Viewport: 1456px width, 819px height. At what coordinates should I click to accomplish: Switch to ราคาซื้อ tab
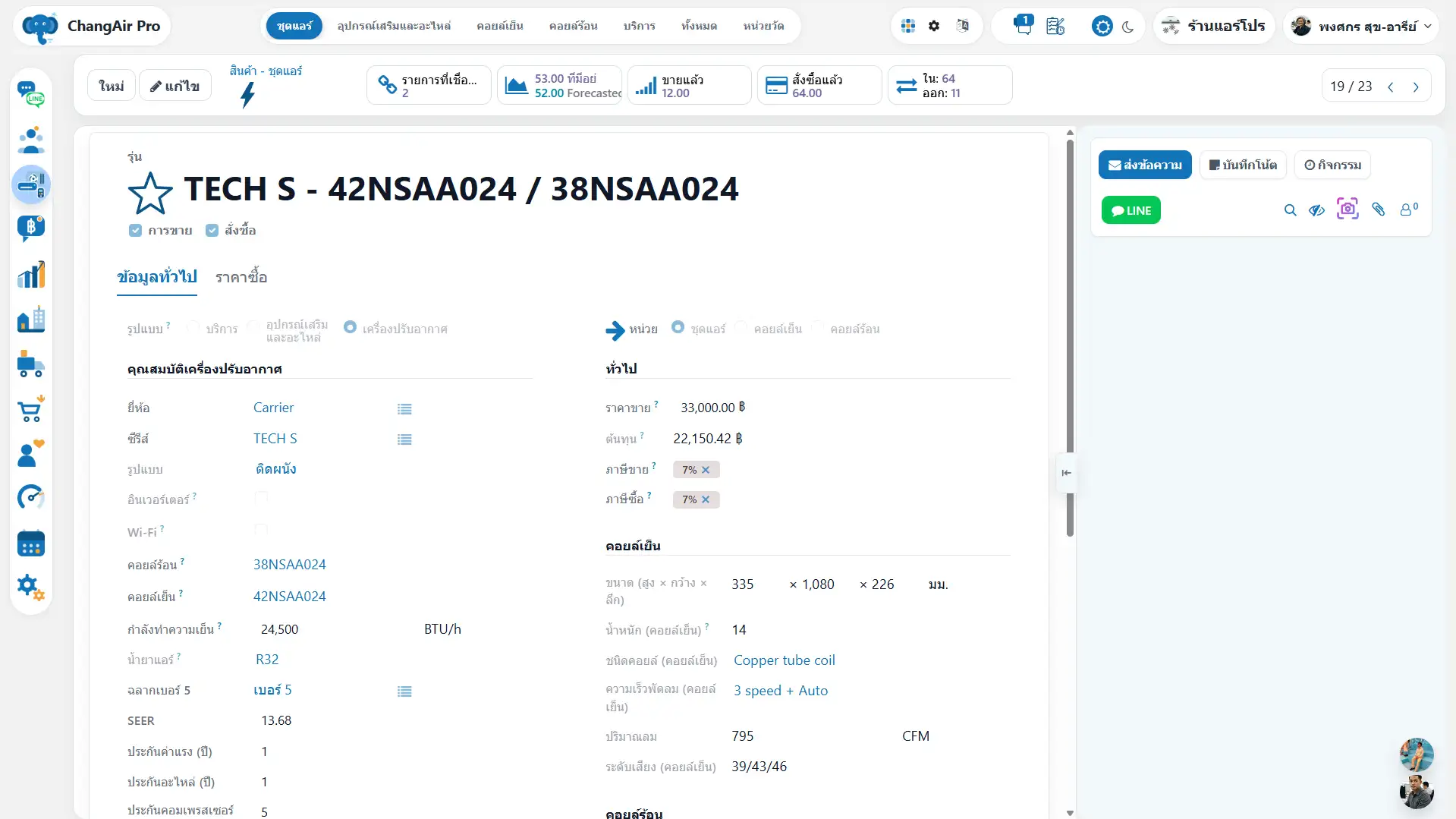(241, 277)
